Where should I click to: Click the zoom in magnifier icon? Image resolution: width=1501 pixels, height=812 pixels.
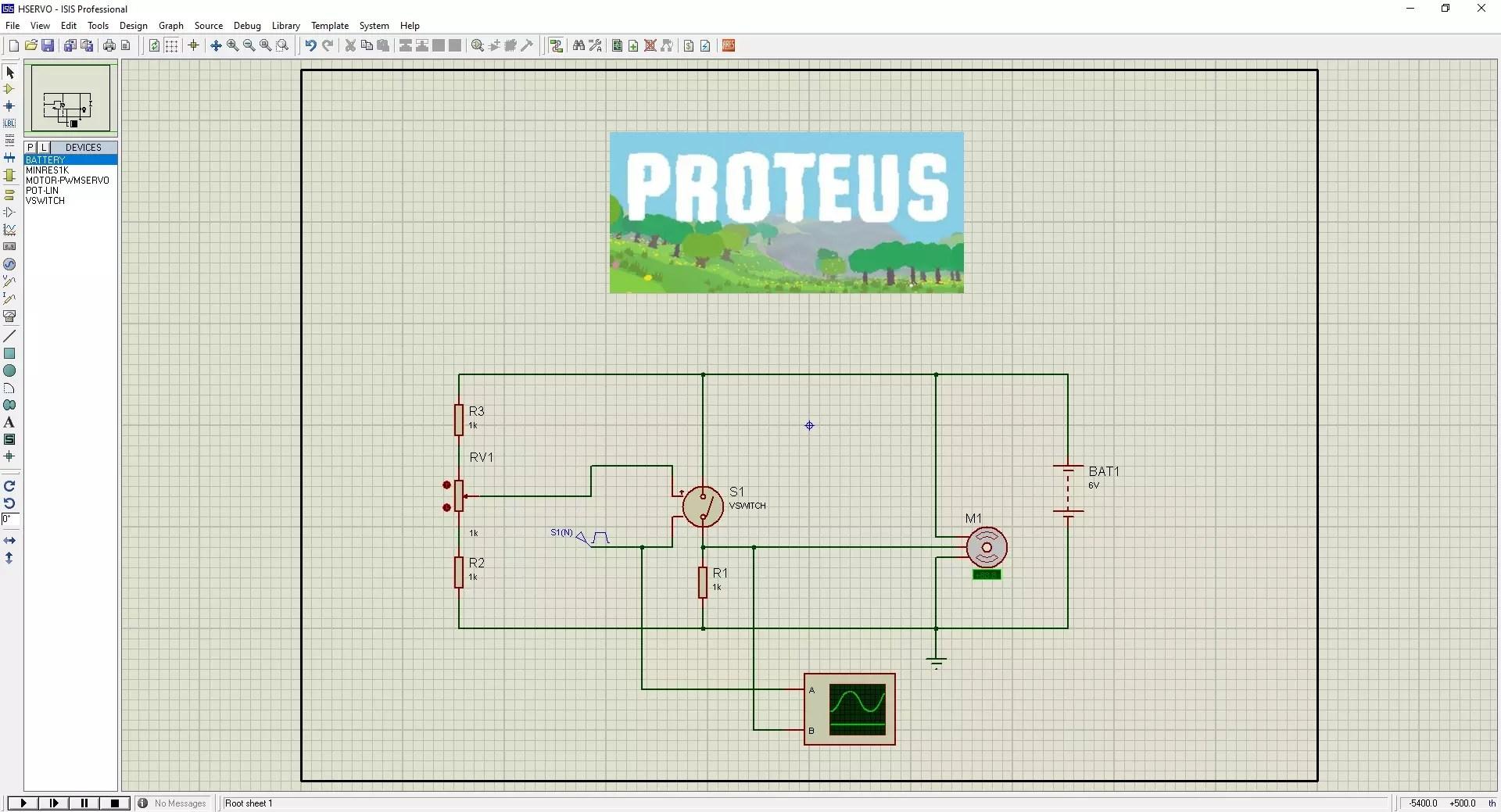point(232,46)
